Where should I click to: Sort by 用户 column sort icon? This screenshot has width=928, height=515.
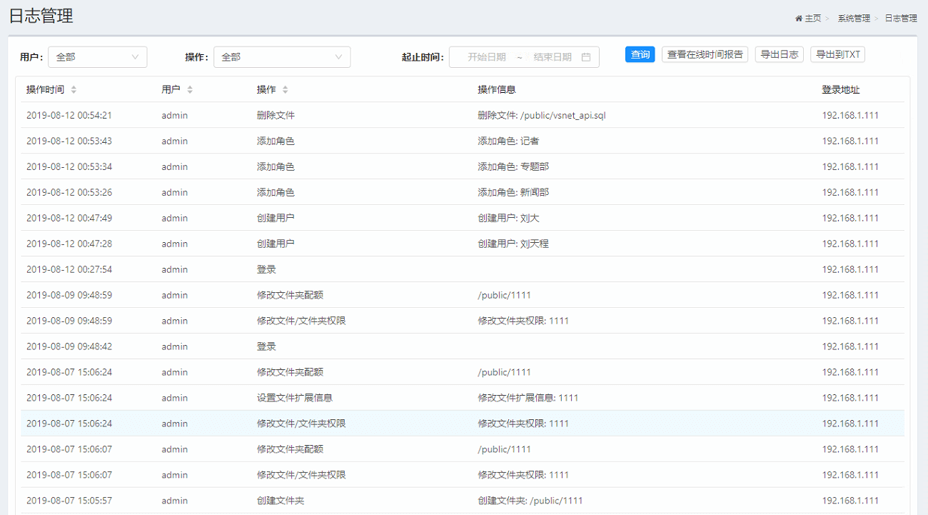(x=190, y=90)
